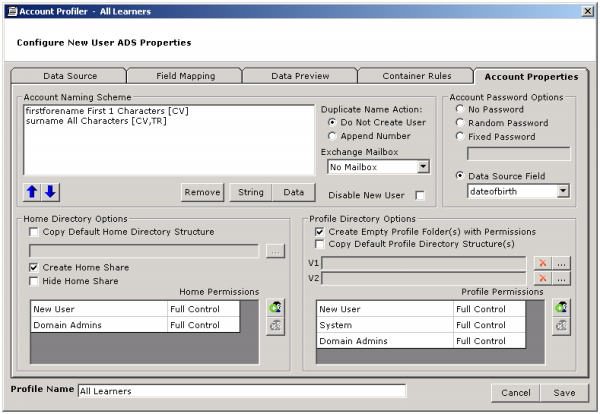Open the Data Preview tab

click(300, 76)
